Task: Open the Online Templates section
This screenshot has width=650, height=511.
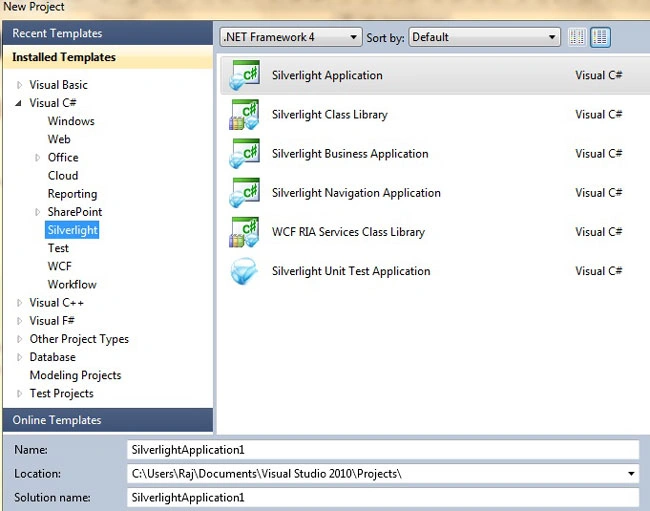Action: 108,420
